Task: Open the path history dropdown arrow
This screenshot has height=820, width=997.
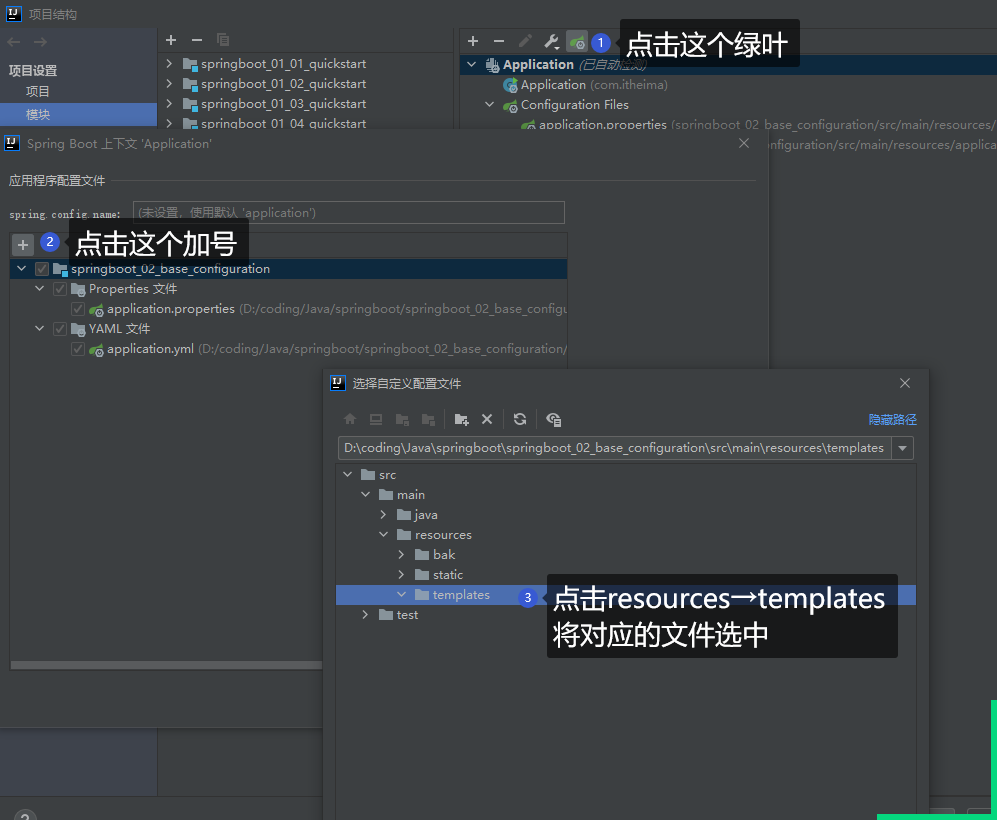Action: 902,448
